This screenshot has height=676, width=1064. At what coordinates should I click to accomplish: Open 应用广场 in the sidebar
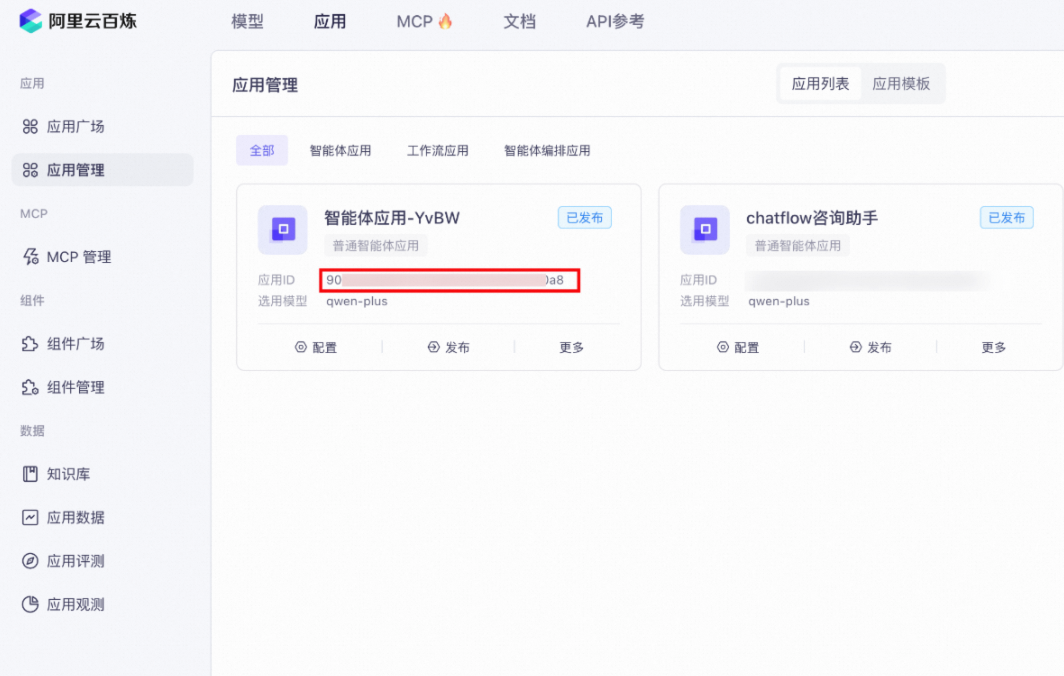pyautogui.click(x=75, y=127)
